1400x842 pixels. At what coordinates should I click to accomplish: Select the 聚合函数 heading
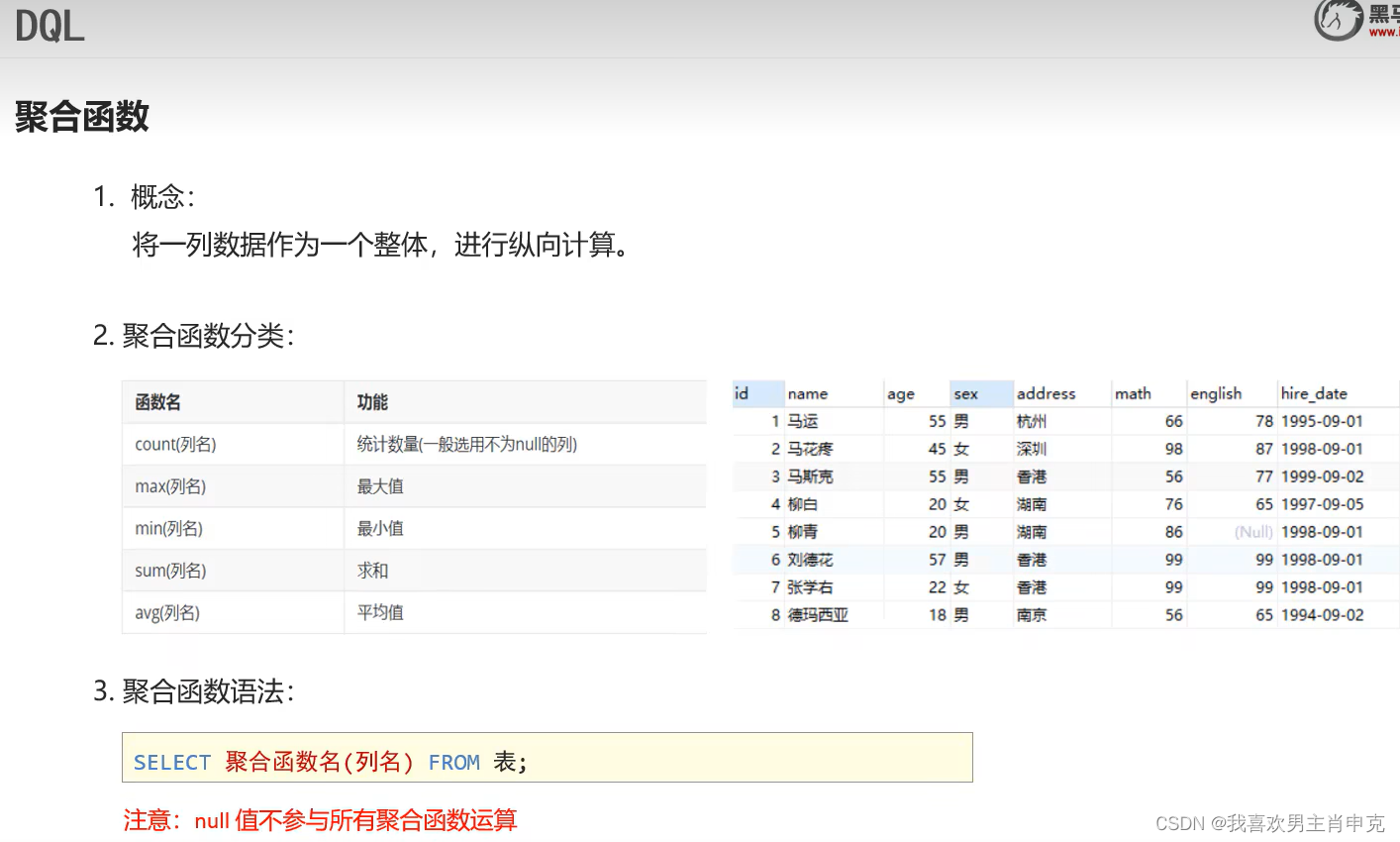[x=82, y=116]
